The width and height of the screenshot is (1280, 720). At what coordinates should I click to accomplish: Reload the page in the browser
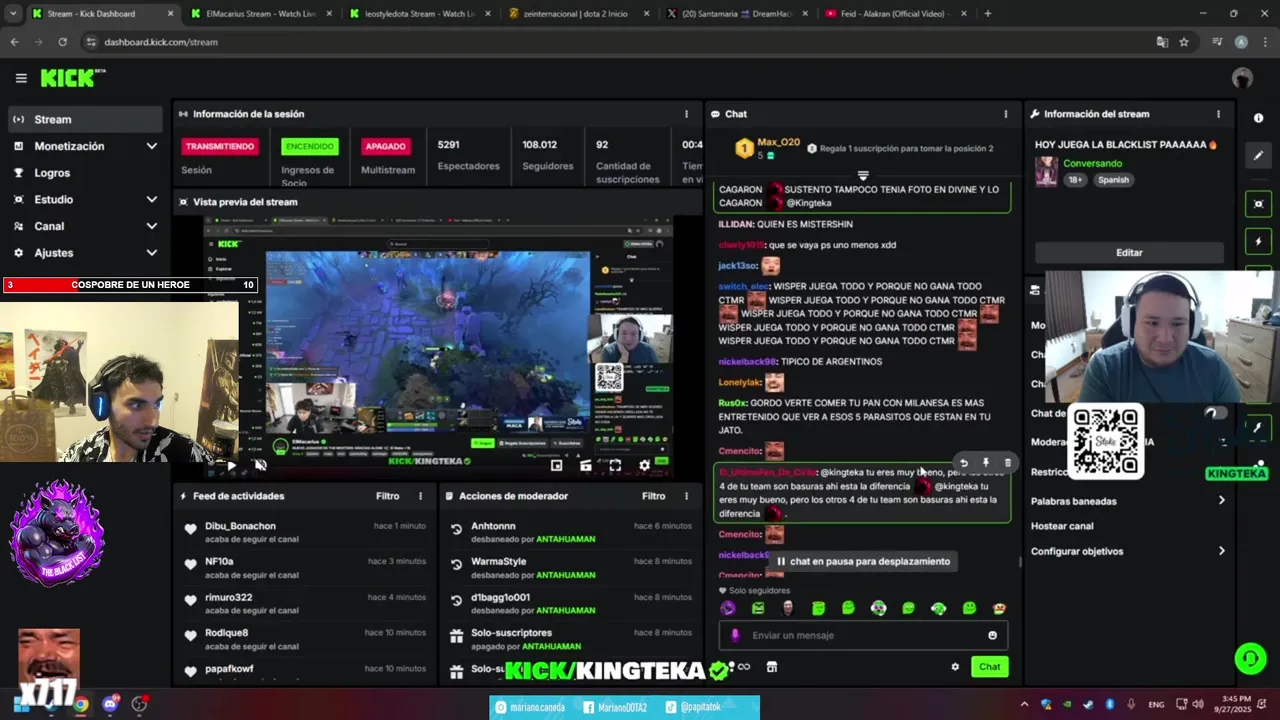click(x=62, y=42)
